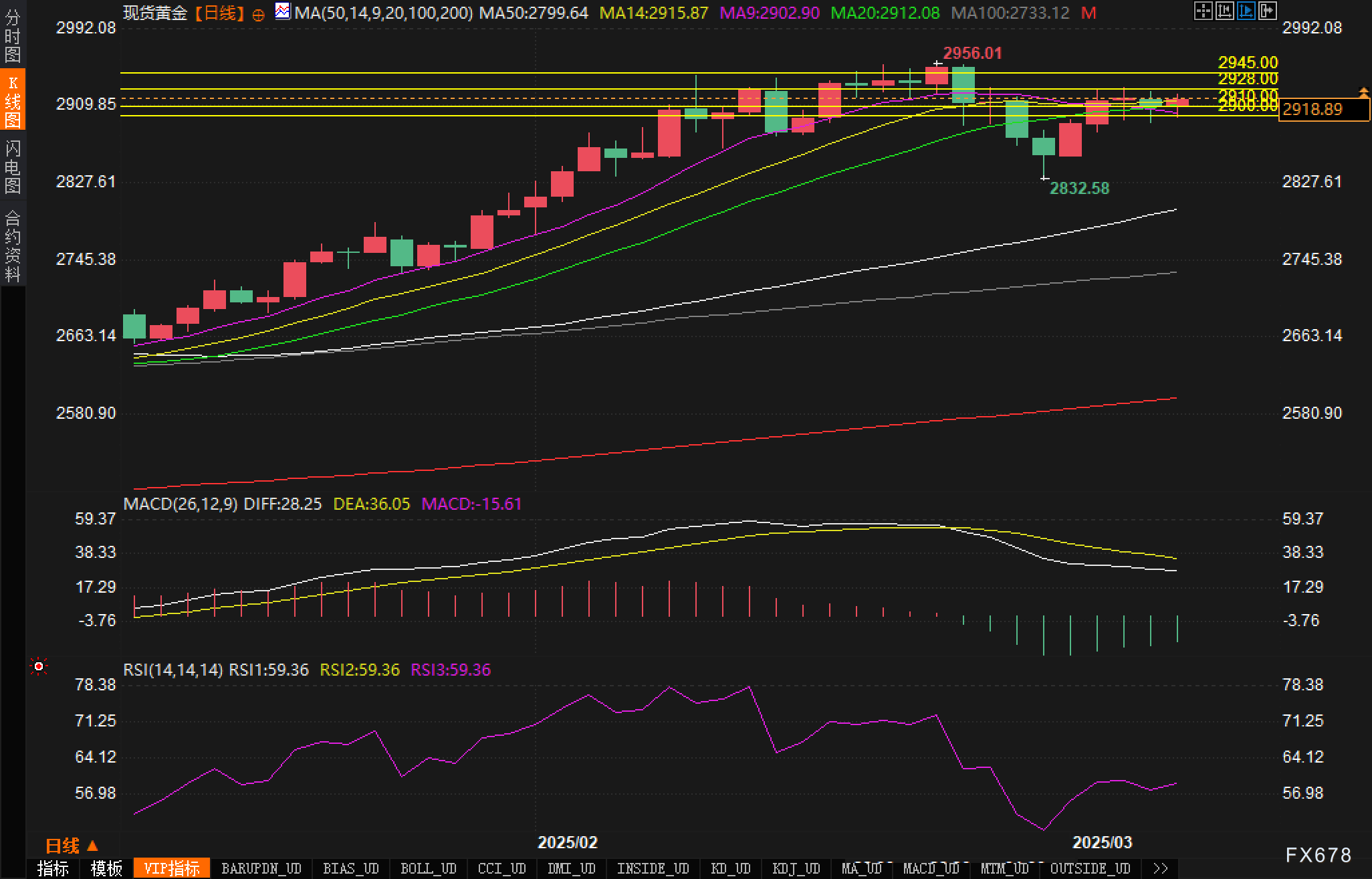Click the crosshair cursor icon in top toolbar
The height and width of the screenshot is (879, 1372).
[x=1203, y=11]
